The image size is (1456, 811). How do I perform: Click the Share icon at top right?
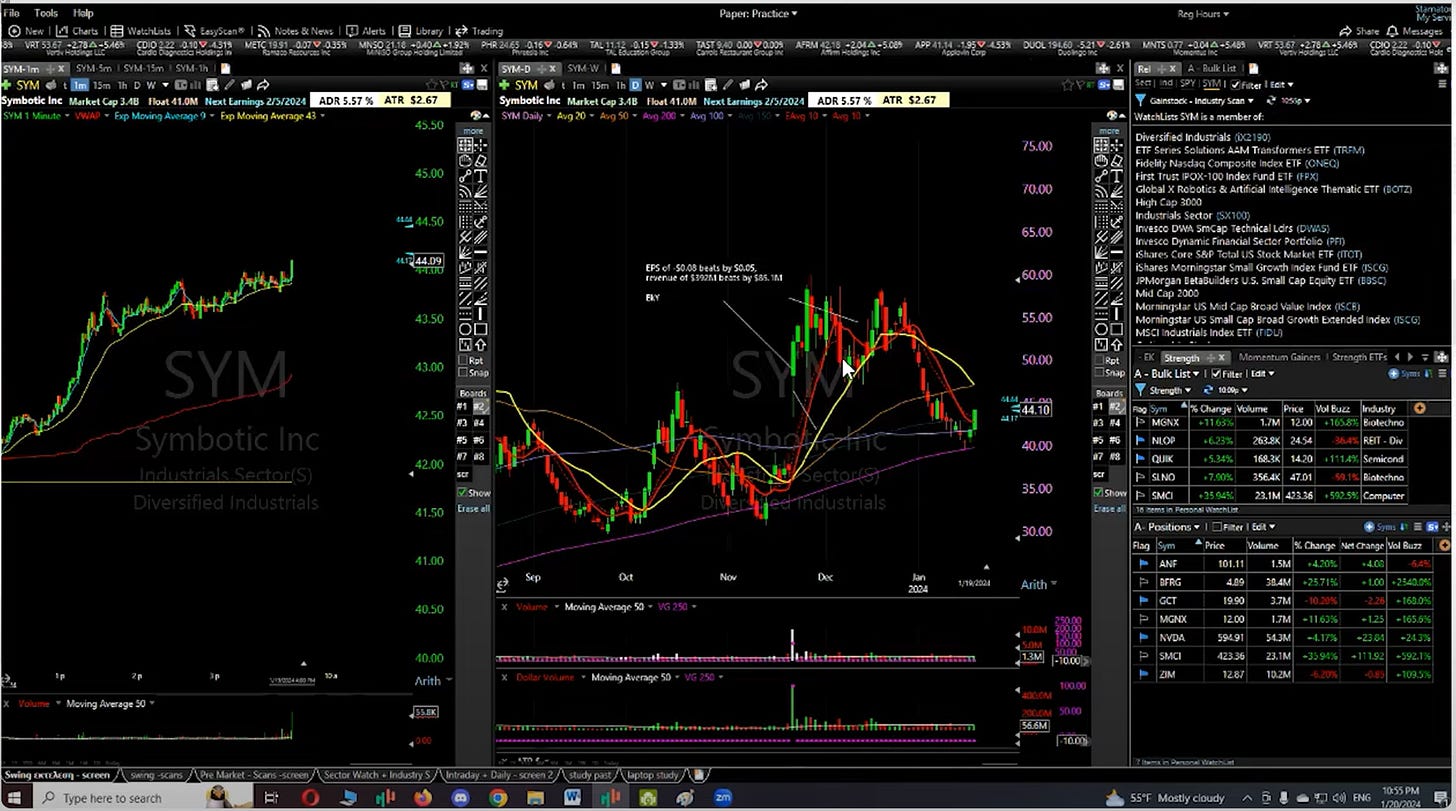(1360, 31)
